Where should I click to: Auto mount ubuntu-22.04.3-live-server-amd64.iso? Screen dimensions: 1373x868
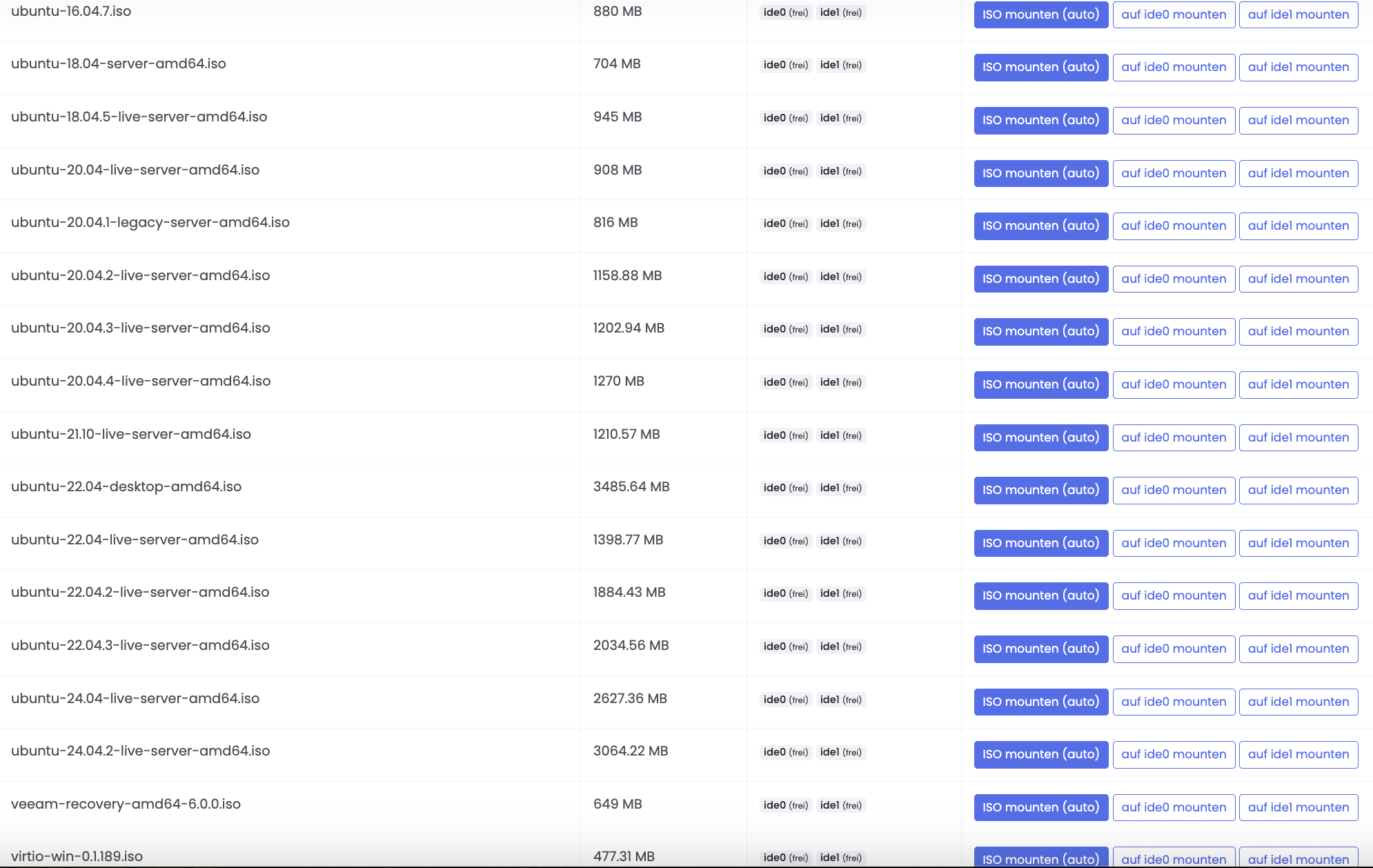[1040, 649]
